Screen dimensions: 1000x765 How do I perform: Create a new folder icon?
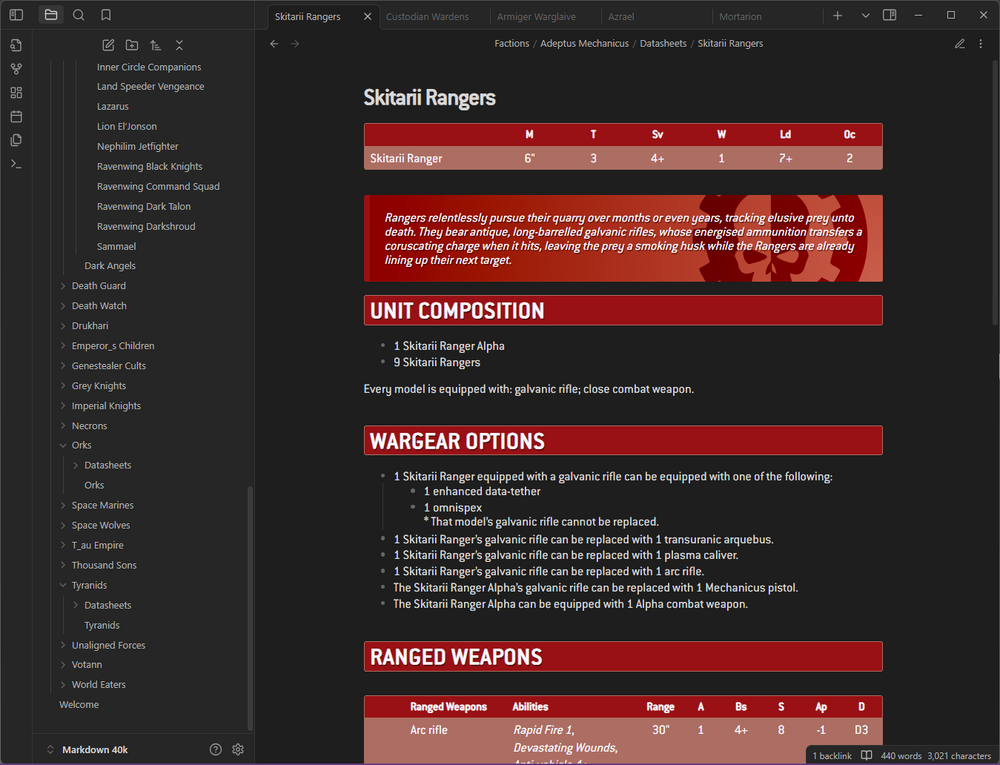click(x=132, y=45)
